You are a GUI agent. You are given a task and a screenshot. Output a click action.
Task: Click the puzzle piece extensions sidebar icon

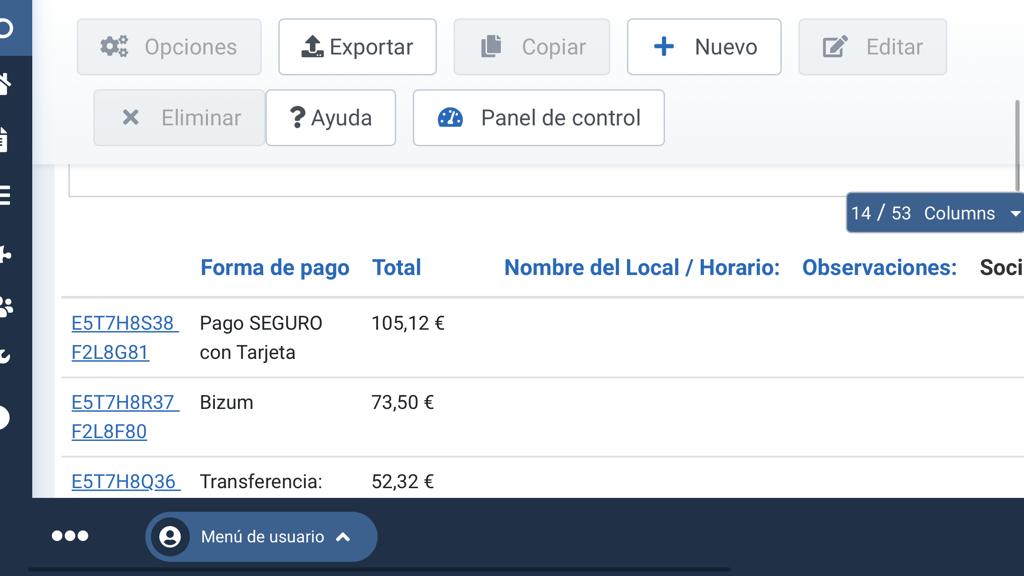pyautogui.click(x=6, y=254)
